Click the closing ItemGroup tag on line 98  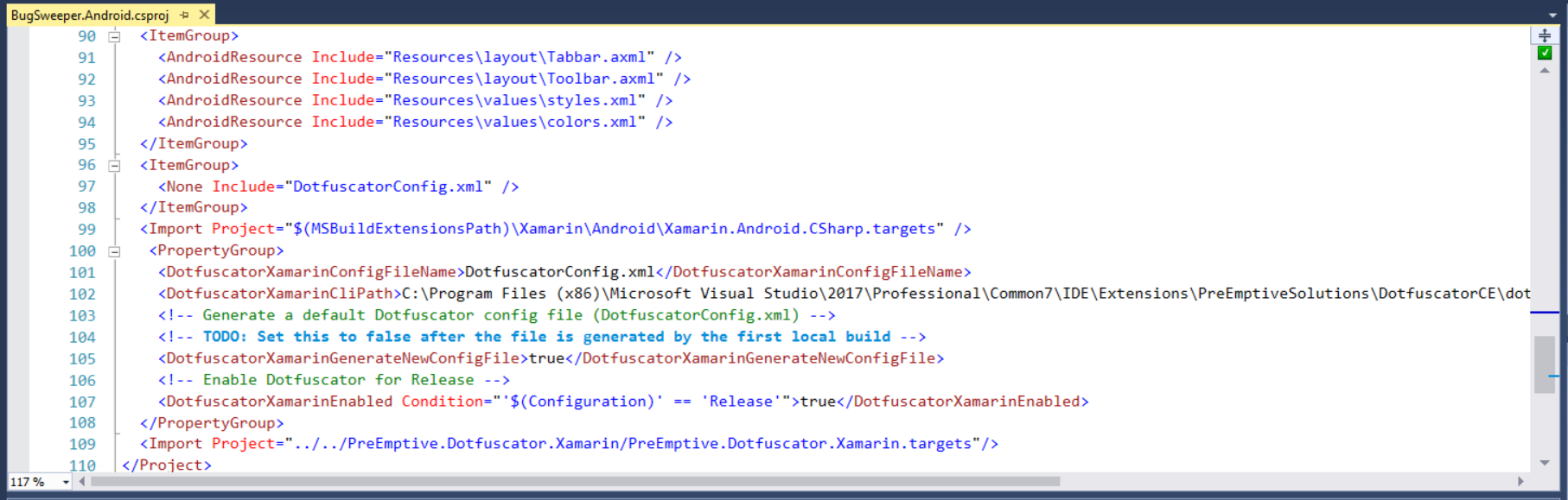pos(194,207)
